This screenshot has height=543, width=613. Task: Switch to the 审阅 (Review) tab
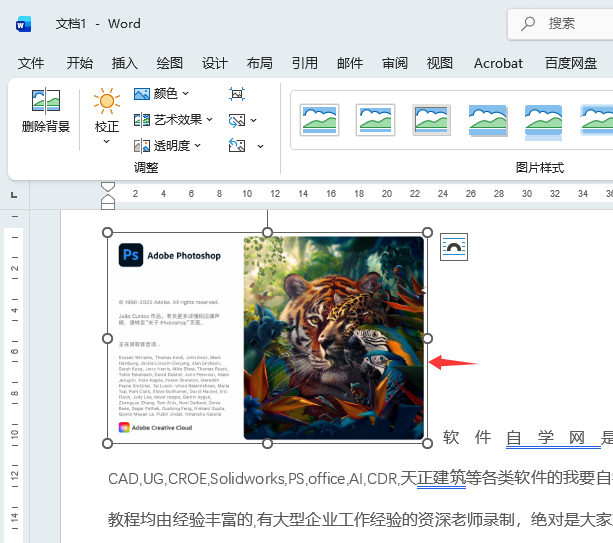[395, 63]
